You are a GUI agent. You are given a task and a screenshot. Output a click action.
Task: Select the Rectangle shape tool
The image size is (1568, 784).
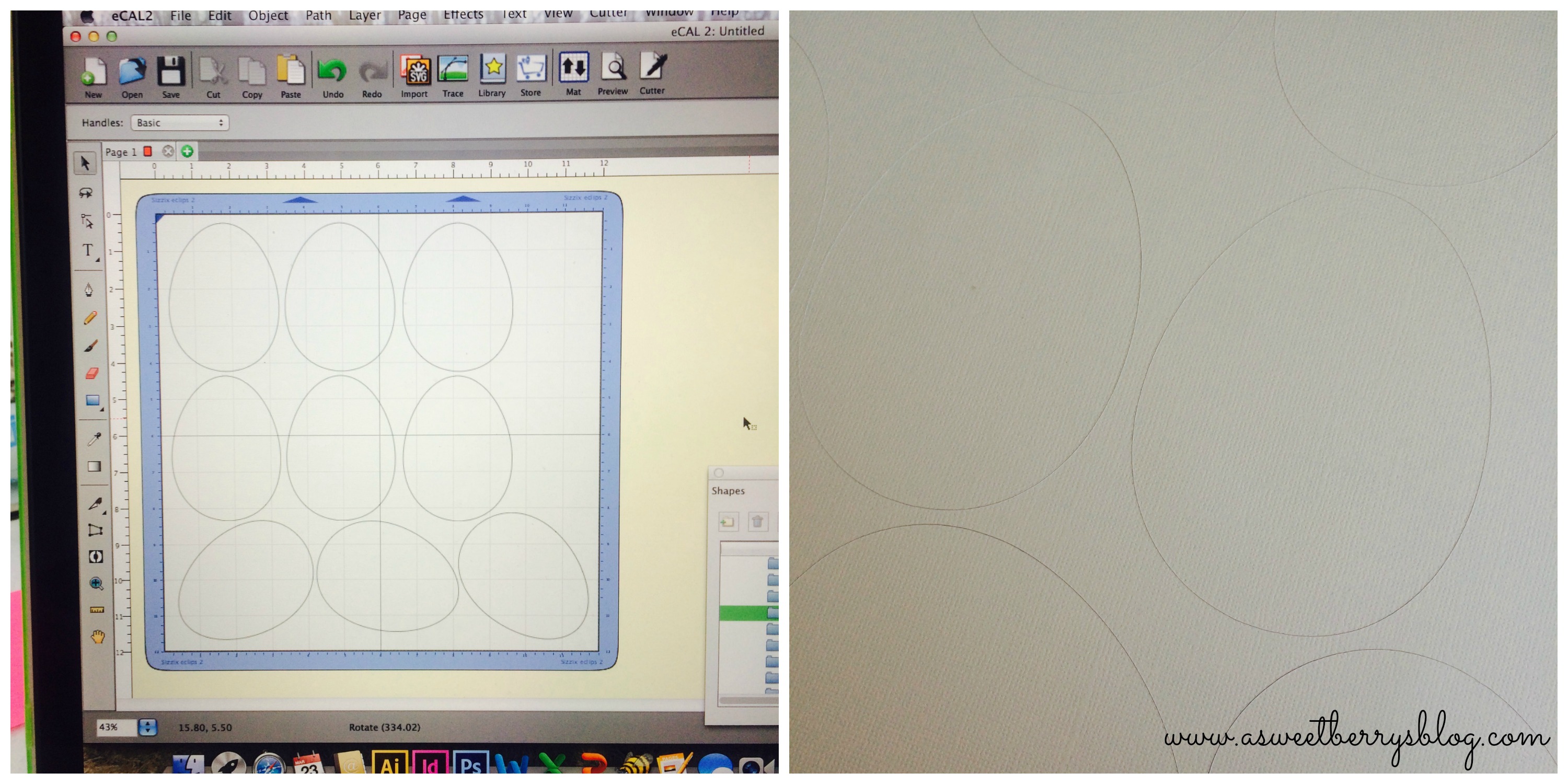coord(93,401)
